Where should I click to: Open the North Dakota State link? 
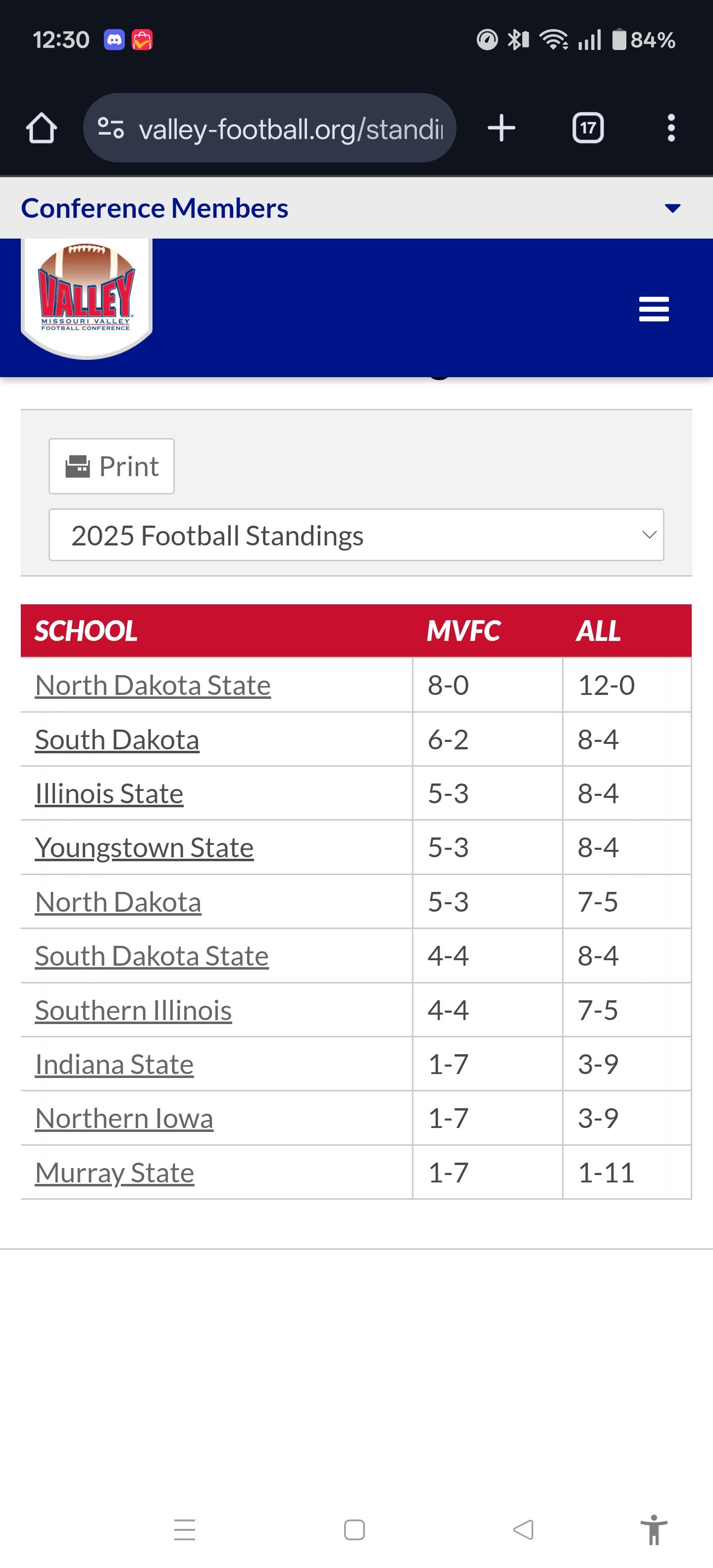153,686
